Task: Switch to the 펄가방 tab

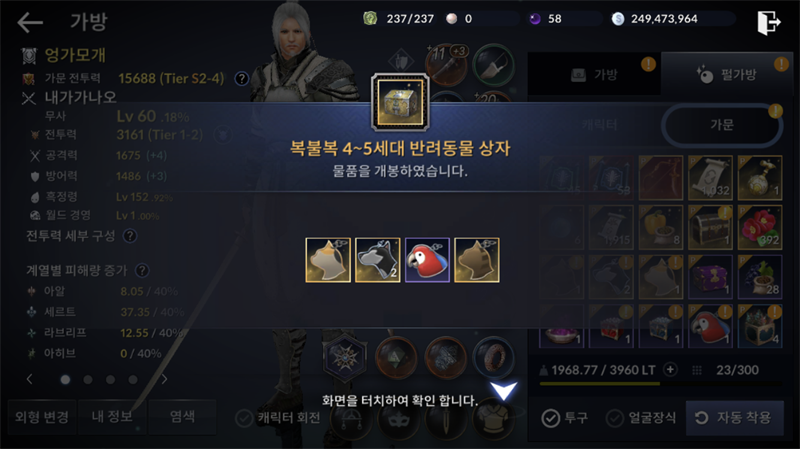Action: coord(728,74)
